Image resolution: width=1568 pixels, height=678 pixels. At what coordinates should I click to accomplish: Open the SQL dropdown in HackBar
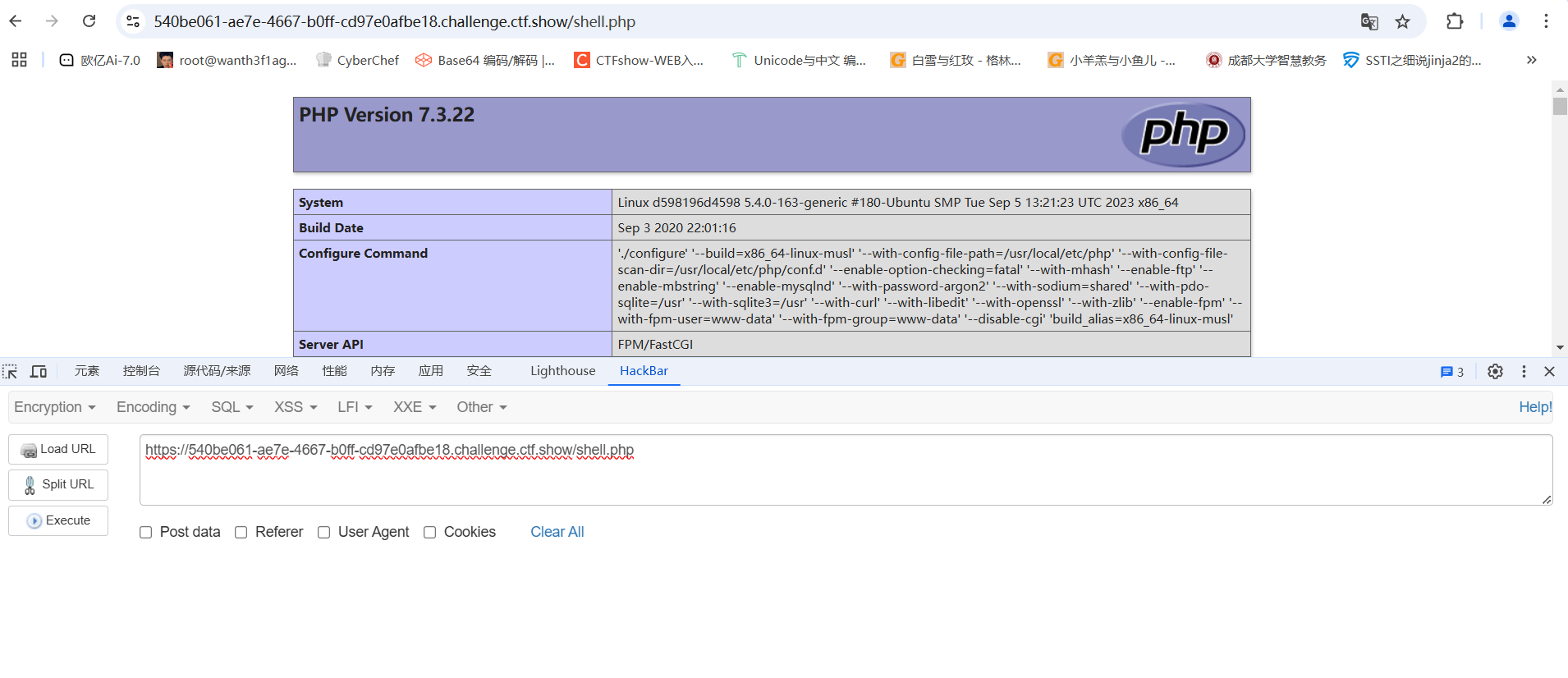point(232,407)
